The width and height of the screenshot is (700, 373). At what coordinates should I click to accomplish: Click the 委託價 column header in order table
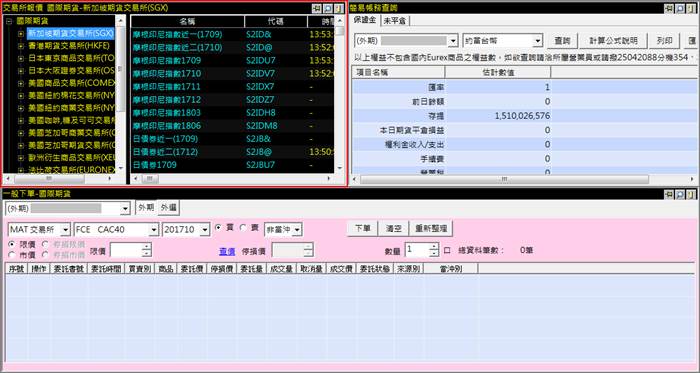(191, 269)
